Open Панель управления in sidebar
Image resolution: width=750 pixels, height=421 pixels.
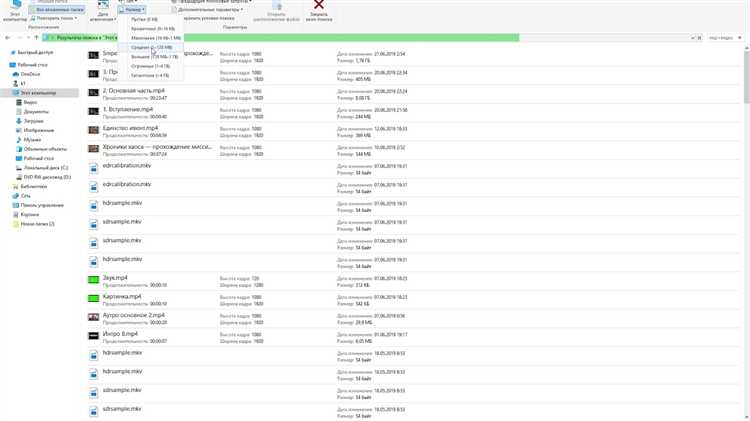[38, 205]
